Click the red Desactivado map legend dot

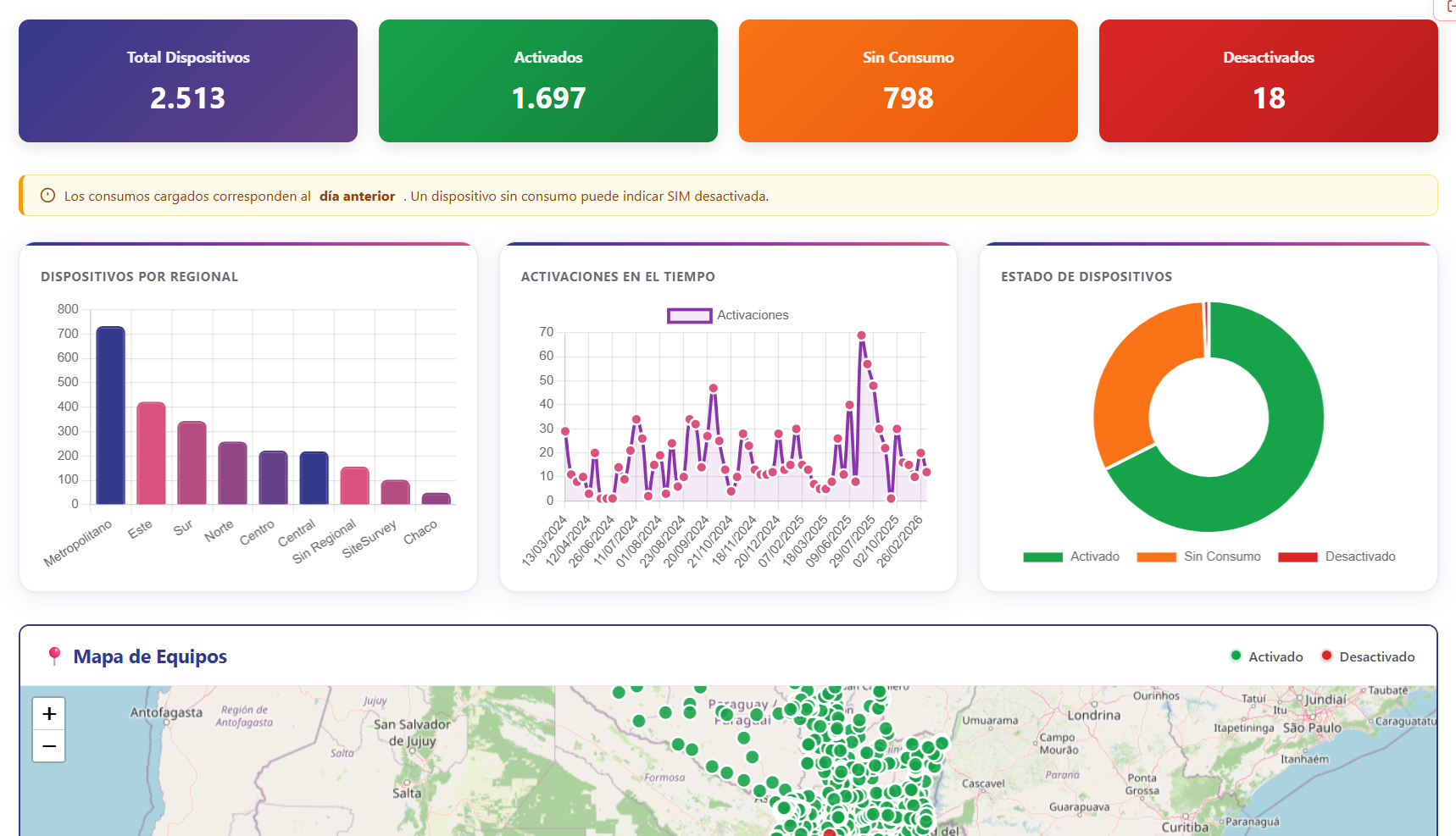1326,656
